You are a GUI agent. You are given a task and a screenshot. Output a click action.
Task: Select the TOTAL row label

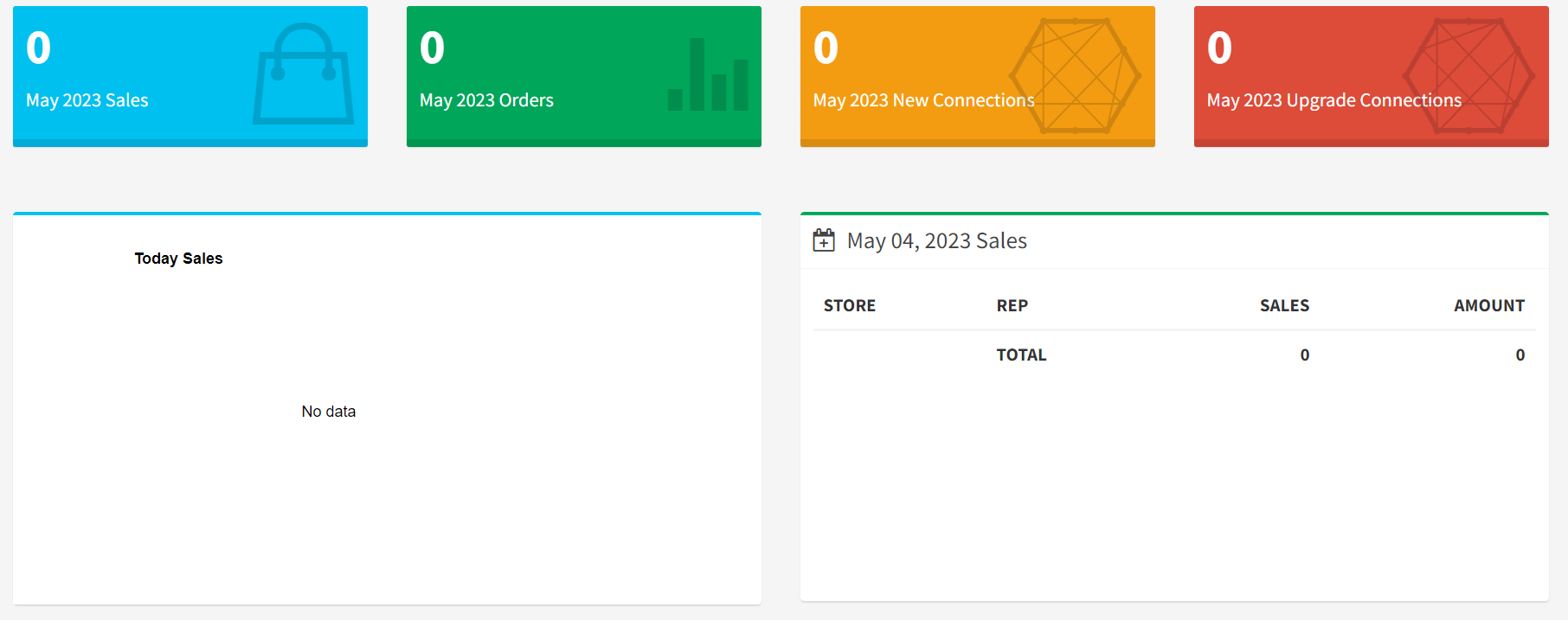pyautogui.click(x=1021, y=355)
